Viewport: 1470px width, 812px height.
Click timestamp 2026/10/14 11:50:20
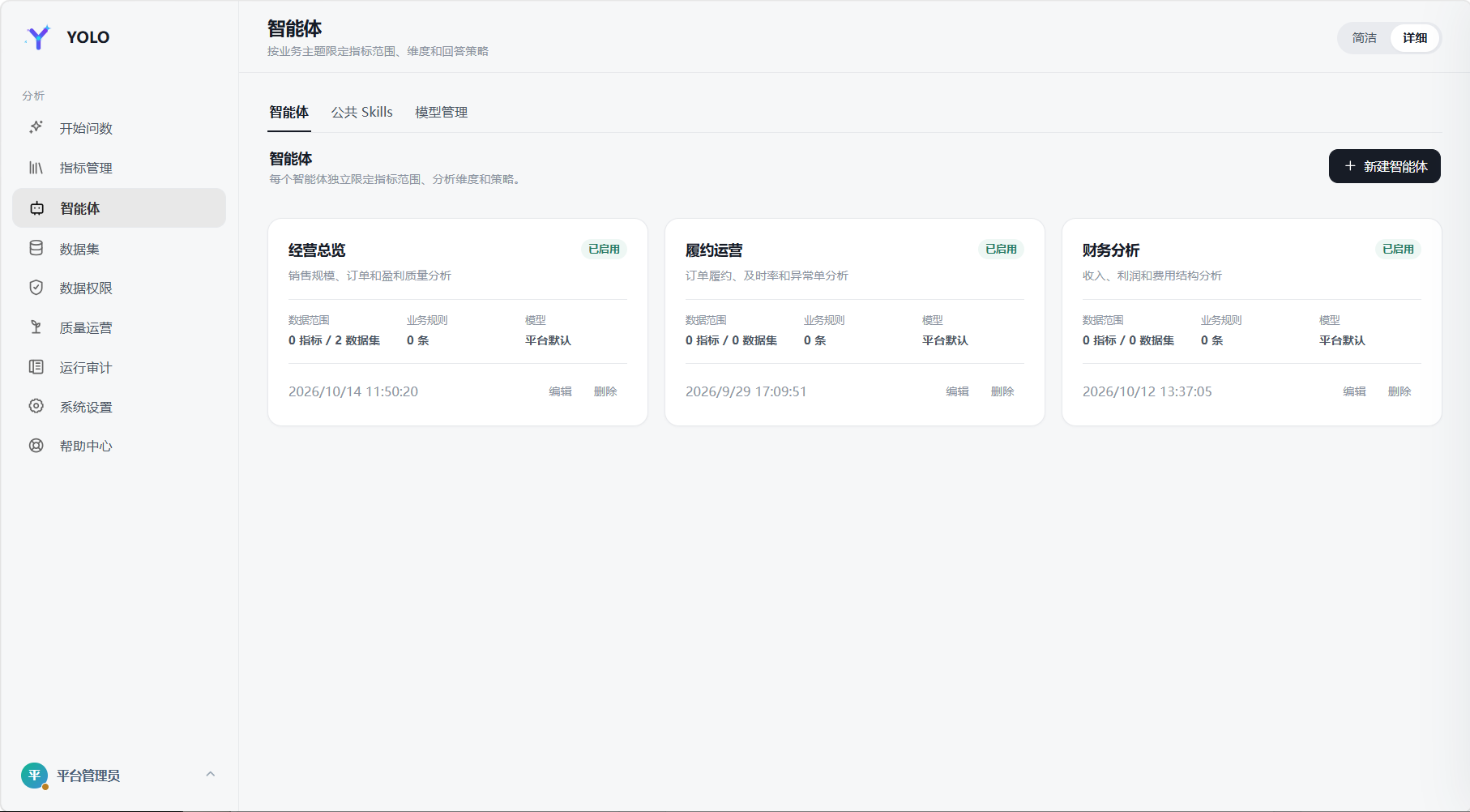[353, 391]
